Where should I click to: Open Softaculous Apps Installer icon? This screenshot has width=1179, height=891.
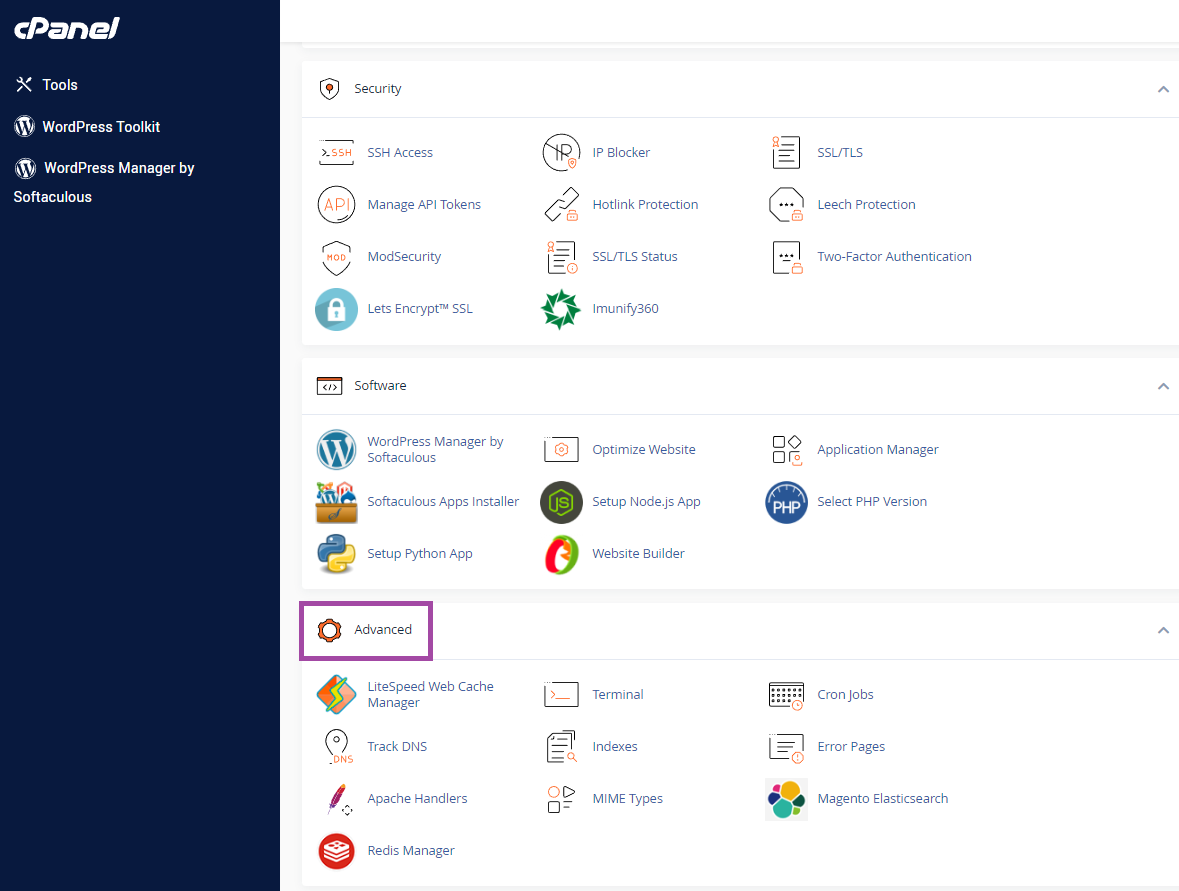point(336,502)
